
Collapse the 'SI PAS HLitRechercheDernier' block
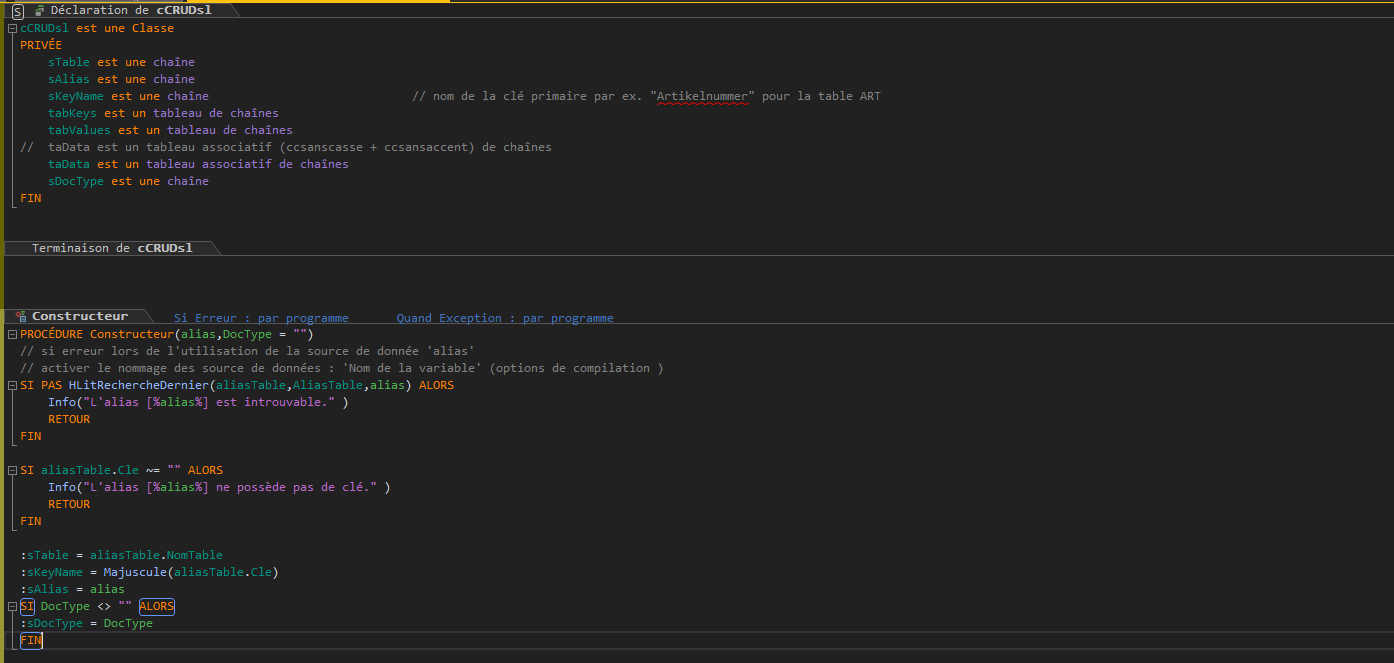click(x=12, y=385)
